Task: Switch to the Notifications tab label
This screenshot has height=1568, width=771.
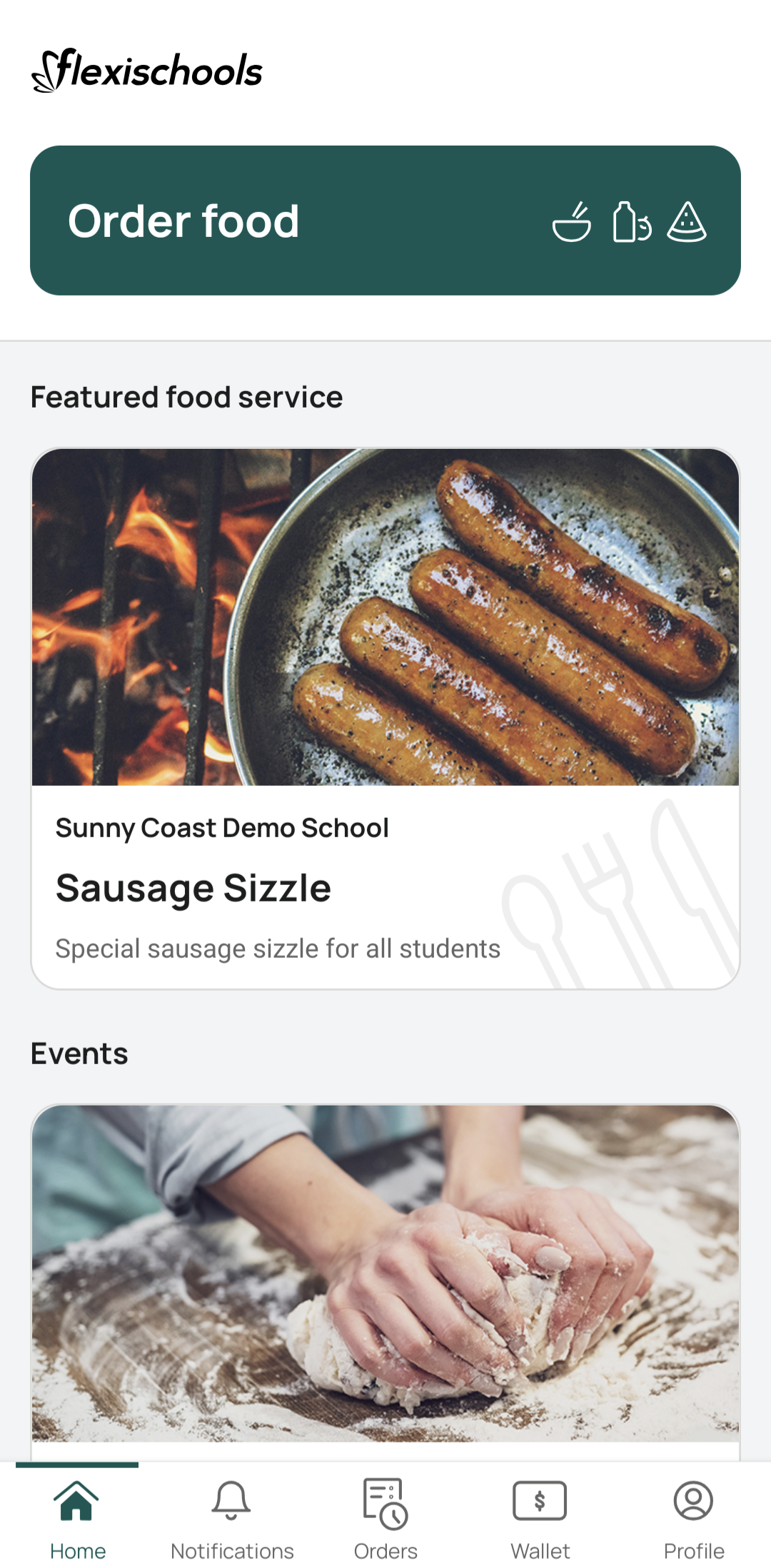Action: (232, 1551)
